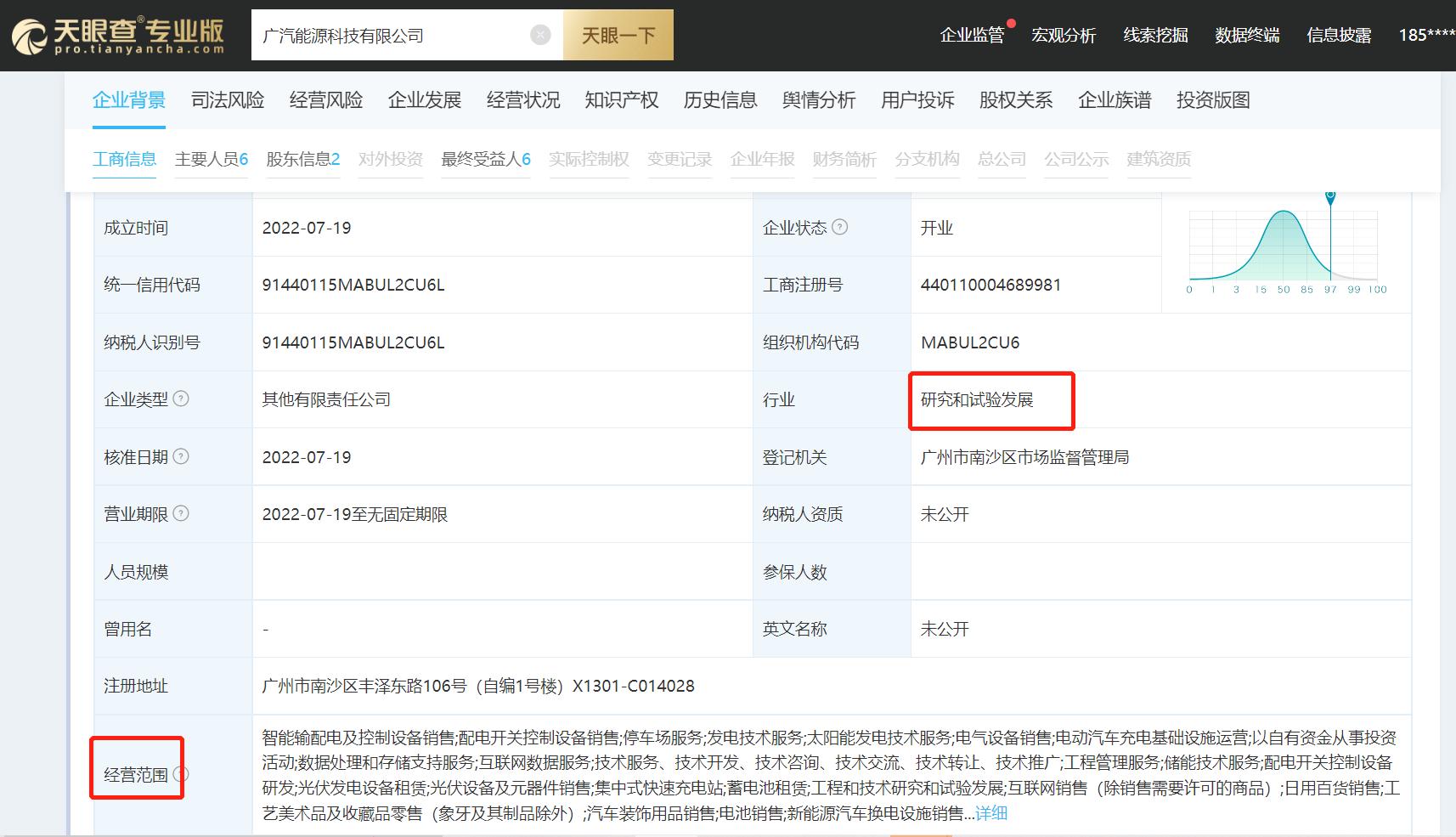Open 数据终端 in top navigation
This screenshot has width=1456, height=837.
(x=1247, y=35)
